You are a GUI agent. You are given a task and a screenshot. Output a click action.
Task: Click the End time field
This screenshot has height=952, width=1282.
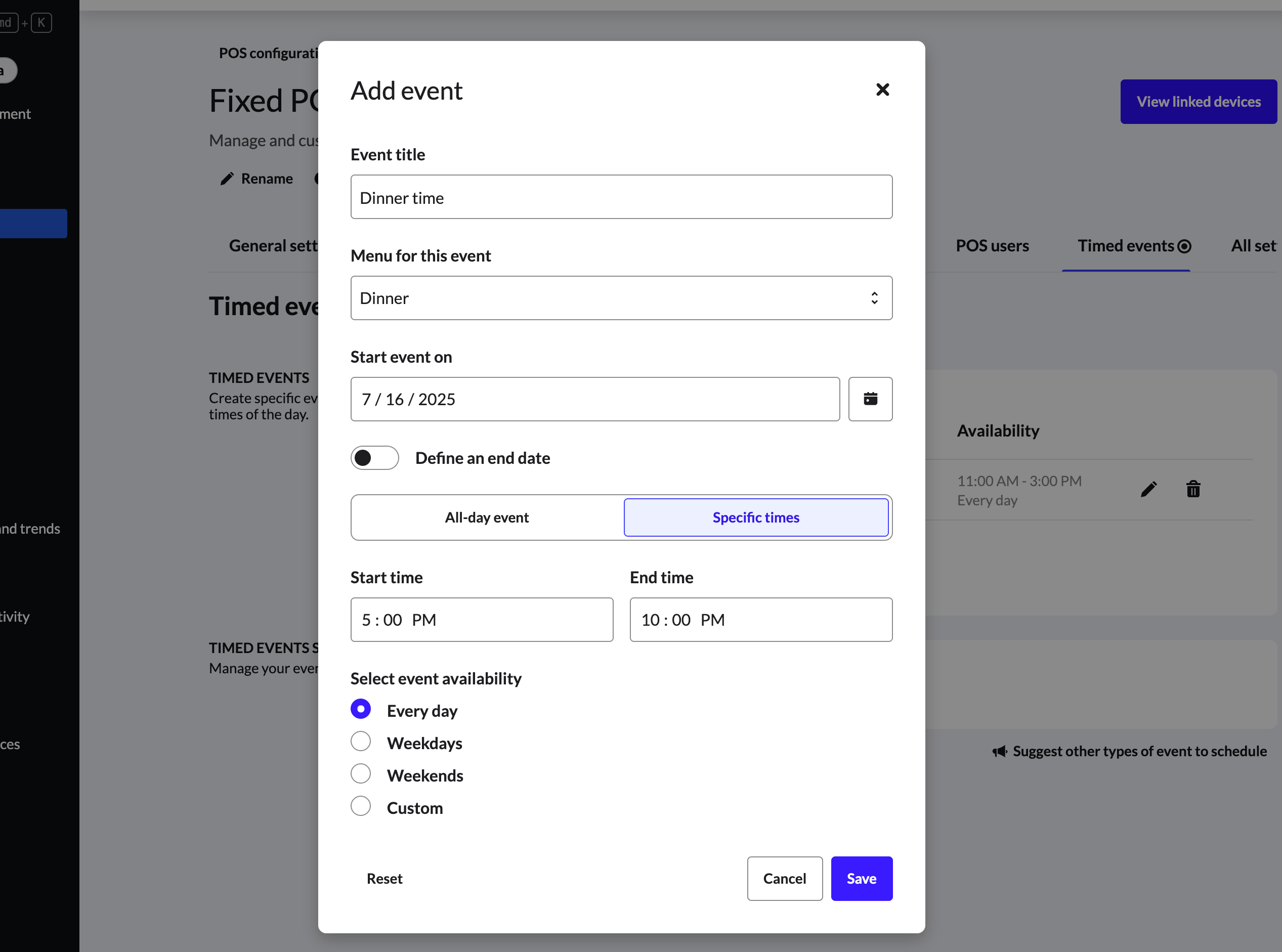pos(760,620)
